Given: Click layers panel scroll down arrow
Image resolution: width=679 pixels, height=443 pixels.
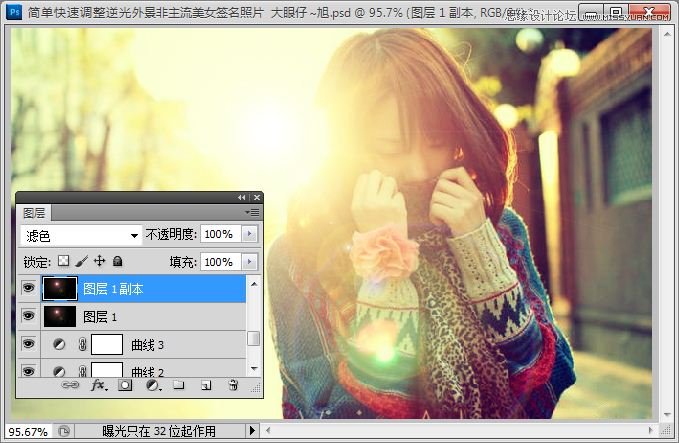Looking at the screenshot, I should (x=254, y=369).
